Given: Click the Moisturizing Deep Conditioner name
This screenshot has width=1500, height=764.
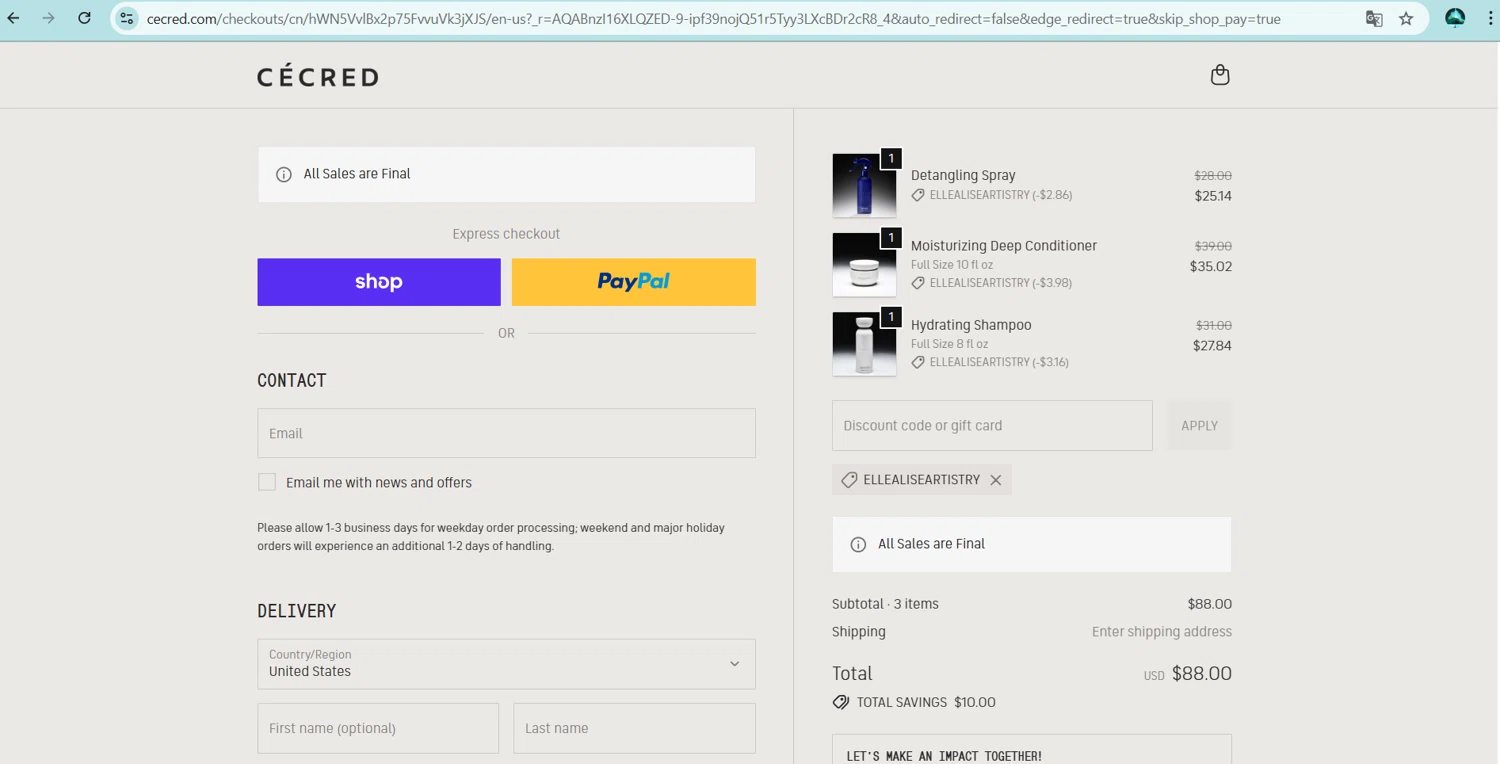Looking at the screenshot, I should 1004,246.
